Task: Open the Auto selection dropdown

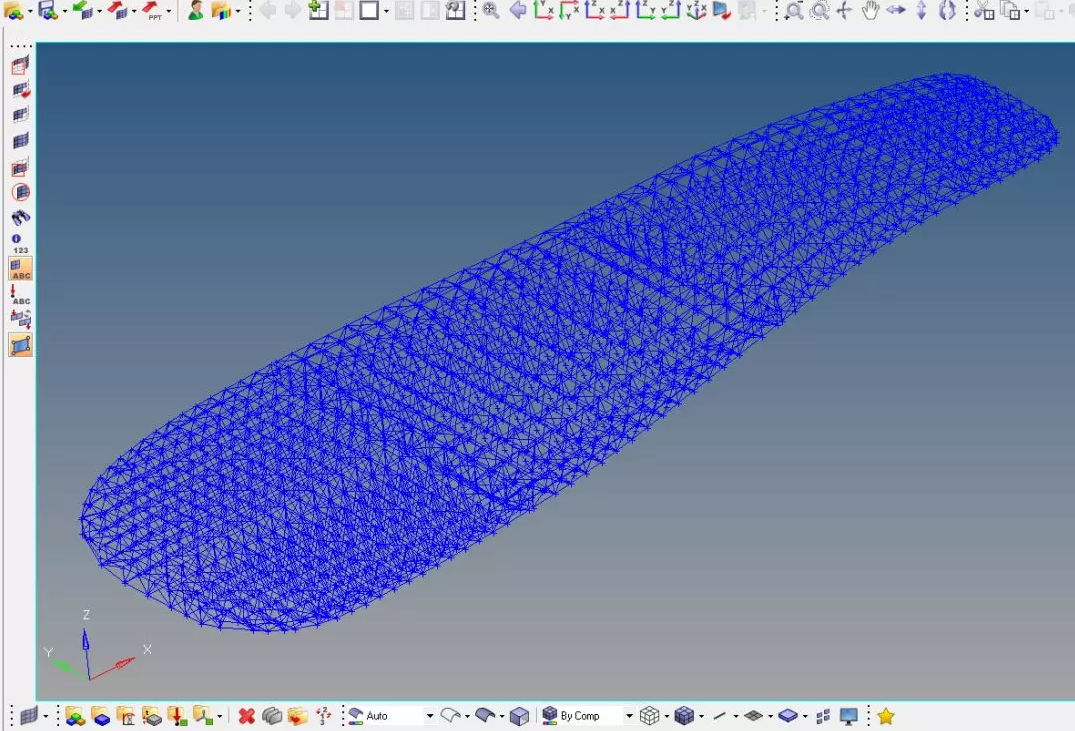Action: click(x=430, y=716)
